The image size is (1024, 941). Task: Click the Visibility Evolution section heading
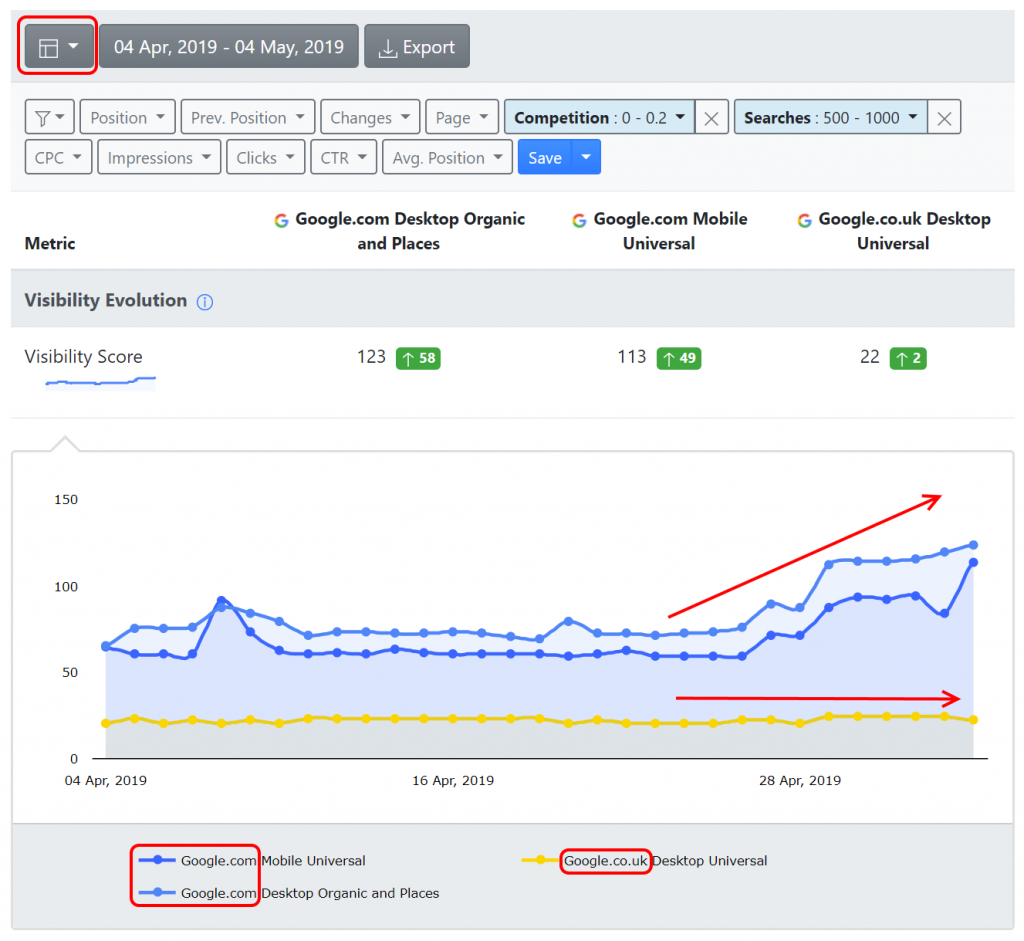[x=106, y=300]
